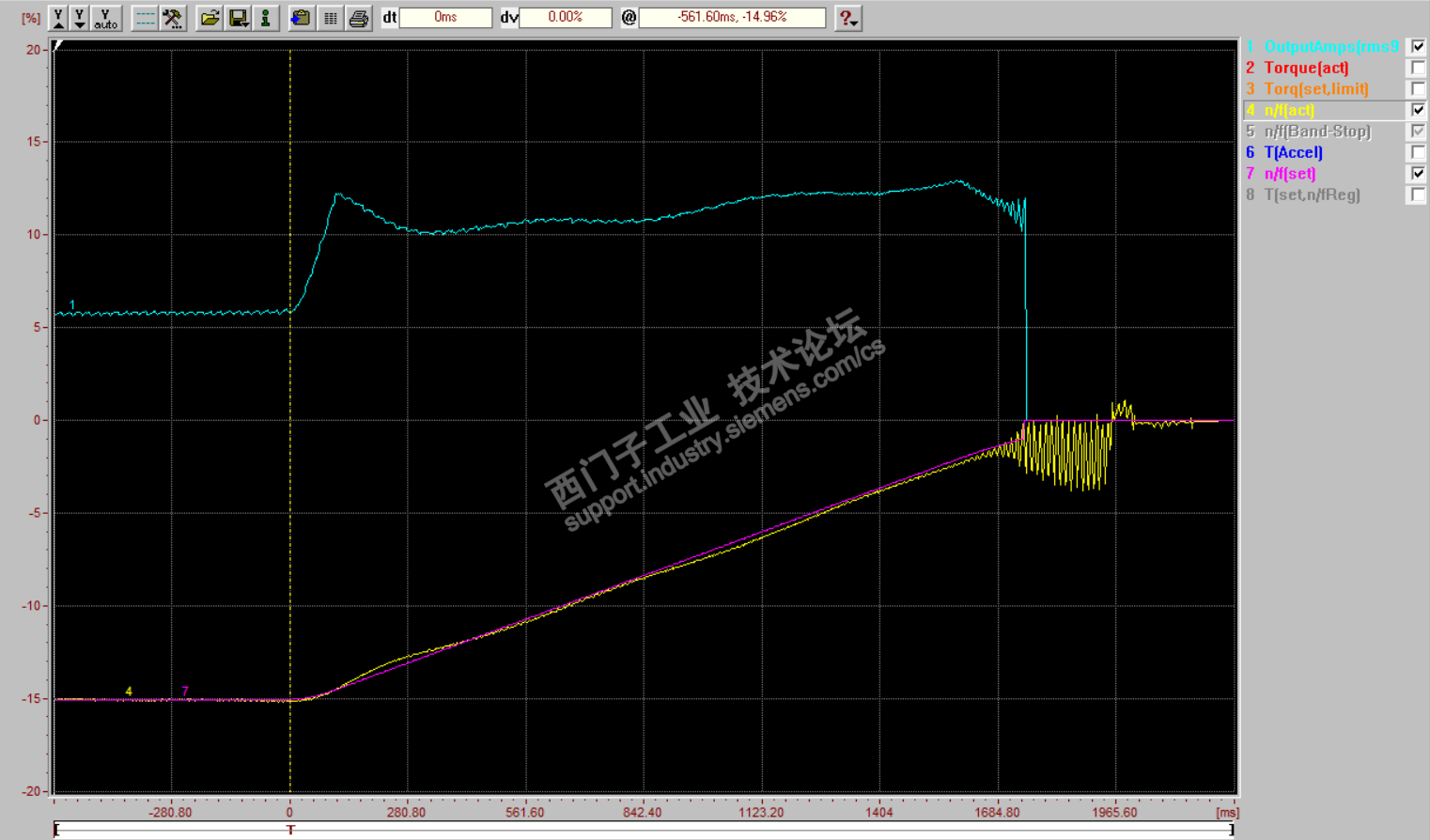Click the cursor position field showing -561.60ms
The width and height of the screenshot is (1430, 840).
click(x=732, y=18)
